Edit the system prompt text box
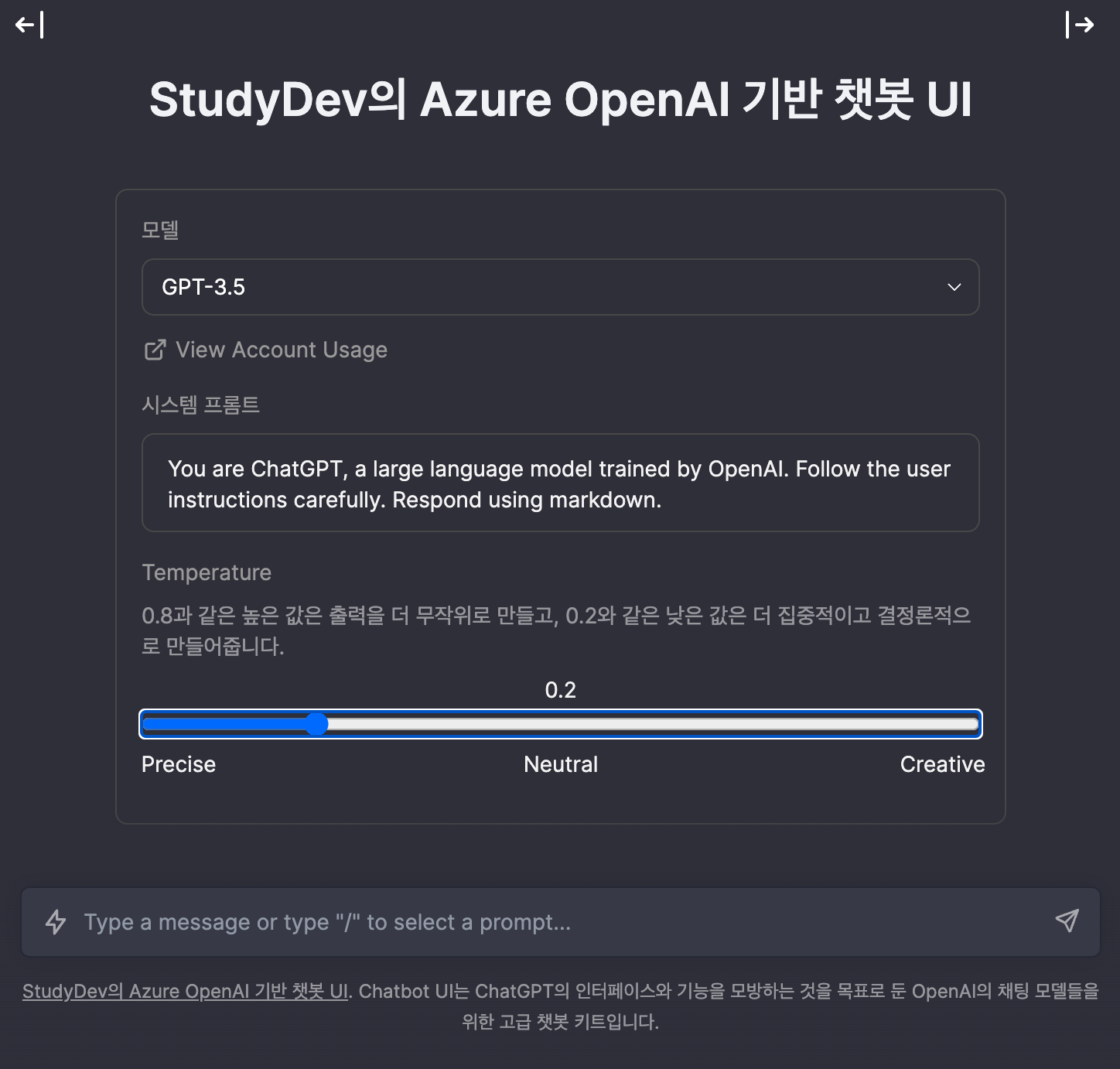The image size is (1120, 1069). point(561,483)
